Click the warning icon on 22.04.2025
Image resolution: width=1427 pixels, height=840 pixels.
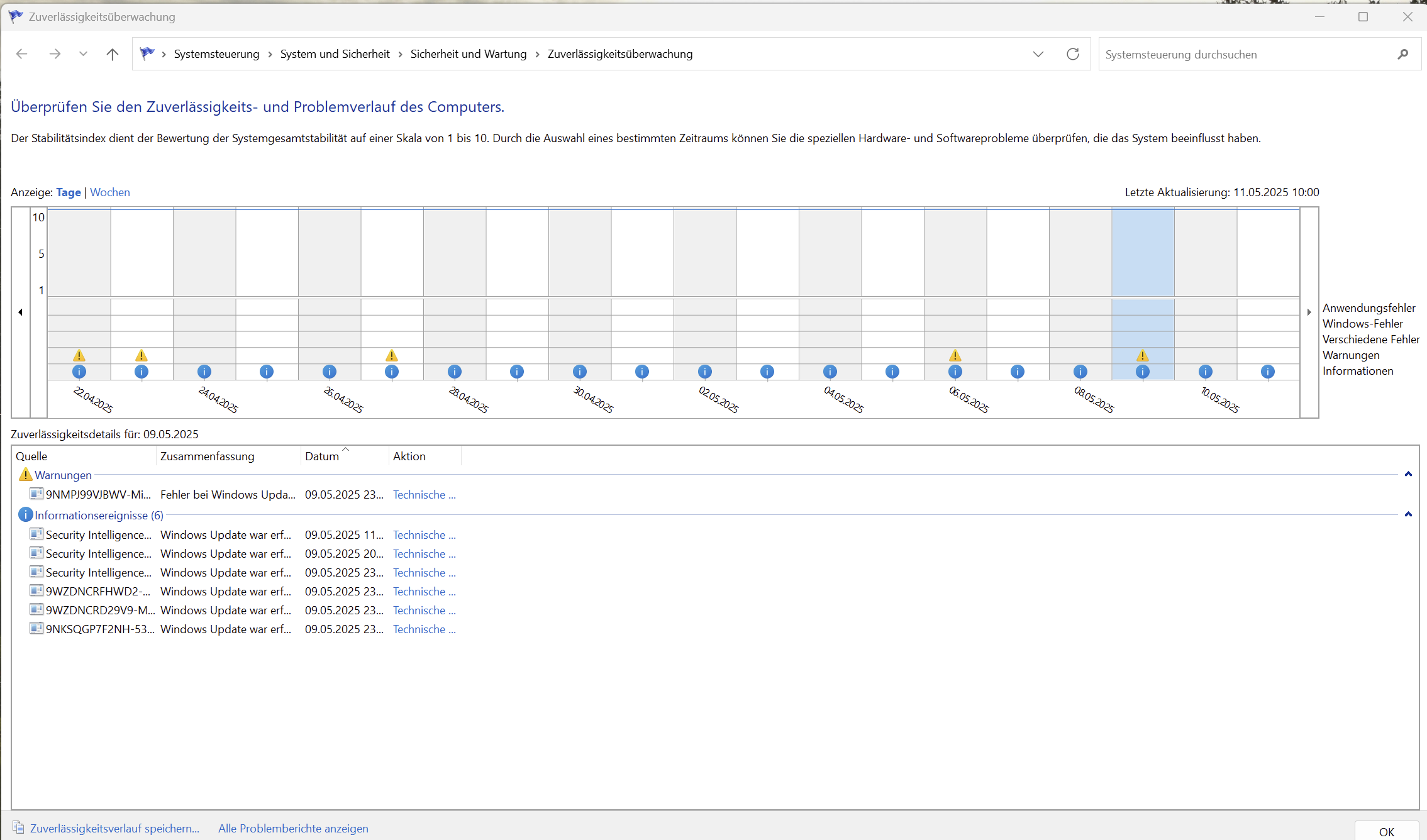(x=79, y=356)
